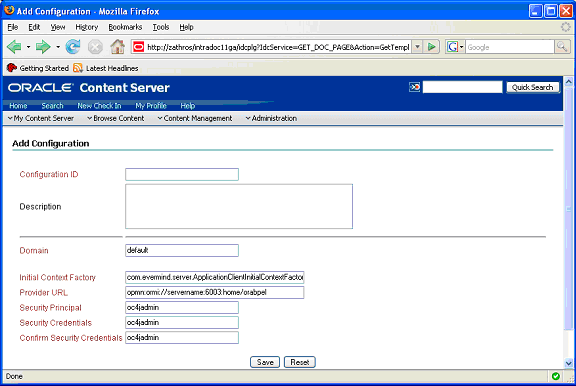
Task: Click the Provider URL field
Action: 215,292
